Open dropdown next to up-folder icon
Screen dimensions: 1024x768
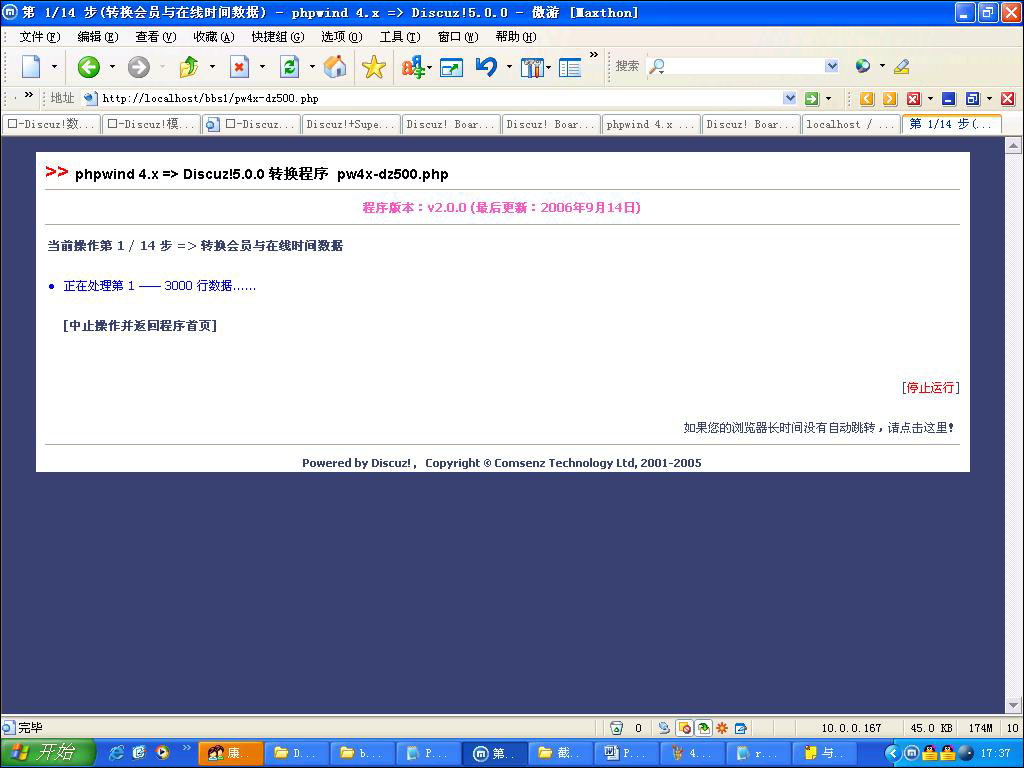coord(212,67)
